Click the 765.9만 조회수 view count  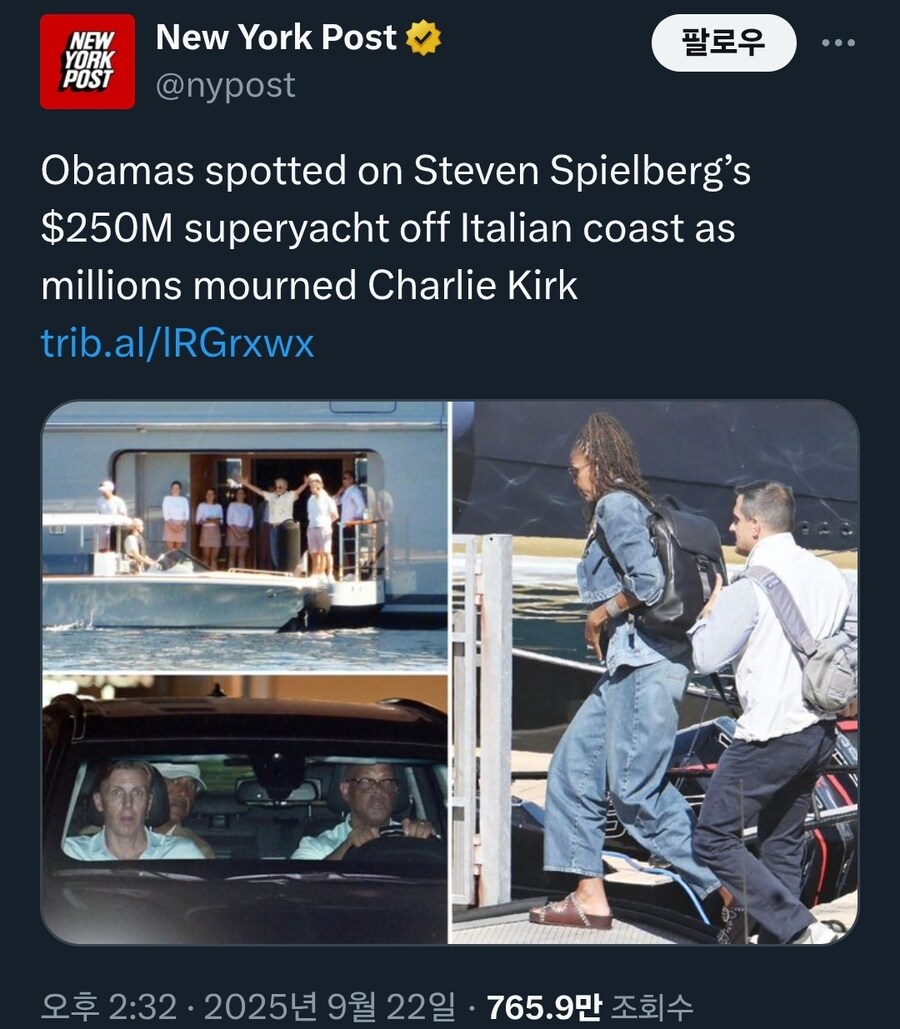(x=589, y=1006)
